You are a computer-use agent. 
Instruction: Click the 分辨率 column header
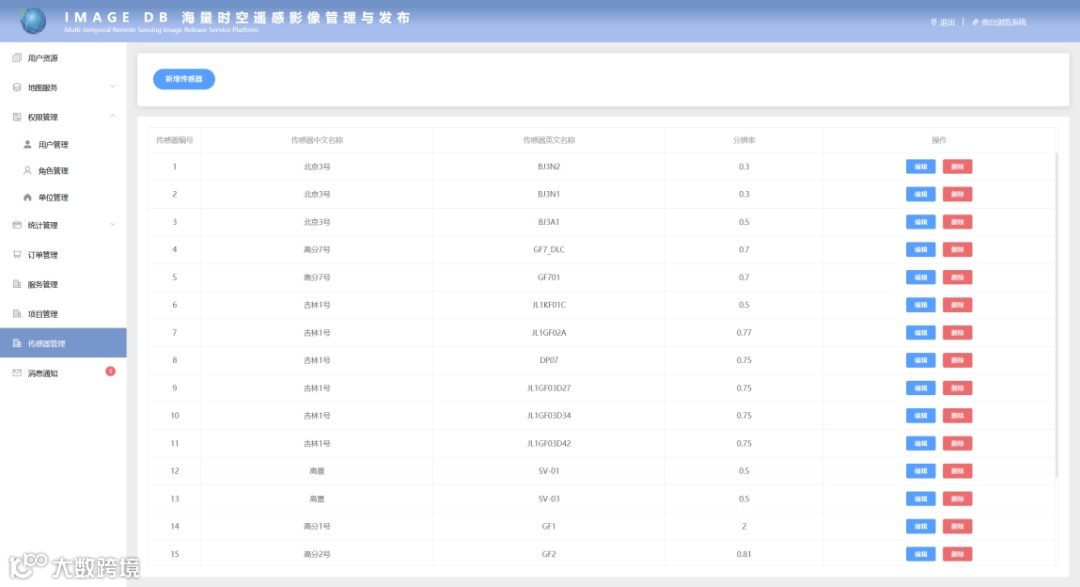744,140
